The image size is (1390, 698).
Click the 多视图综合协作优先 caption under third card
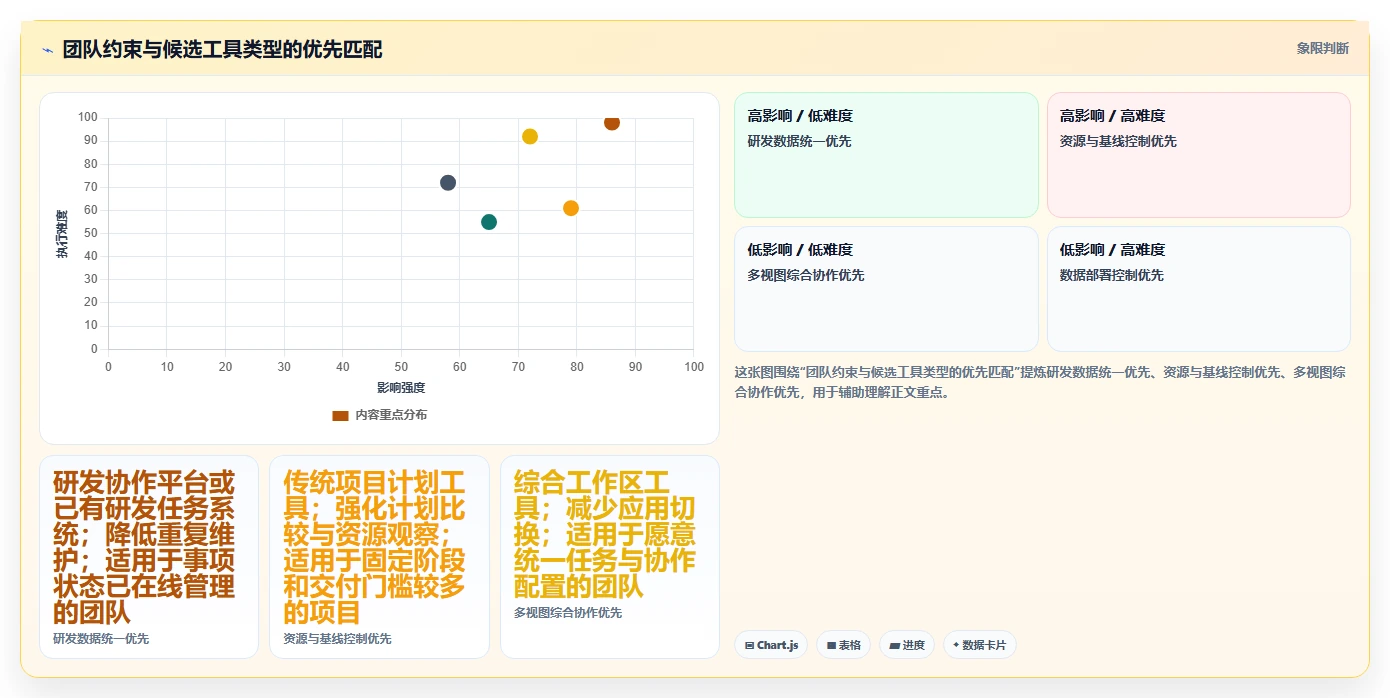[568, 612]
